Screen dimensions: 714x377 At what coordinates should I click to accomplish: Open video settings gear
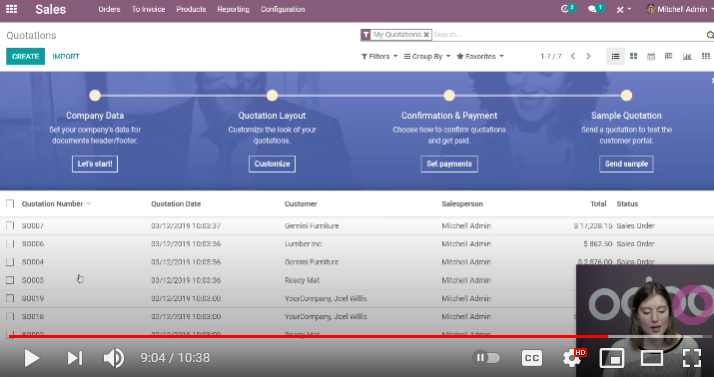pyautogui.click(x=571, y=358)
